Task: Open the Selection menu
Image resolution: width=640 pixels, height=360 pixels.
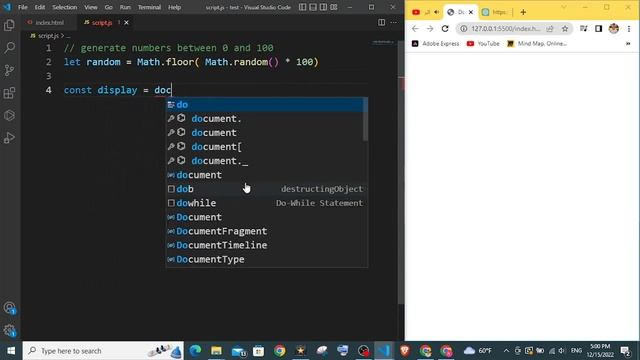Action: pyautogui.click(x=64, y=7)
